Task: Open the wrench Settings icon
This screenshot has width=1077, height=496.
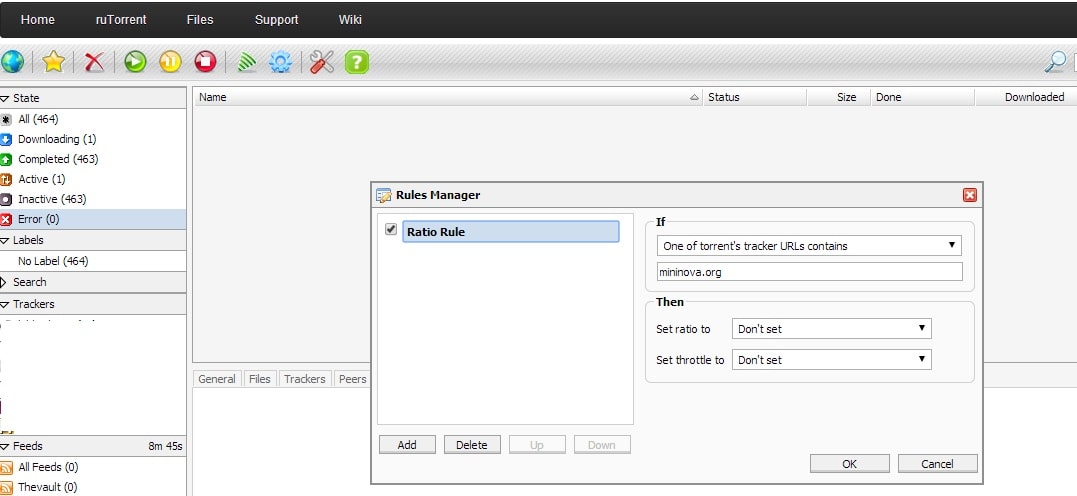Action: 321,62
